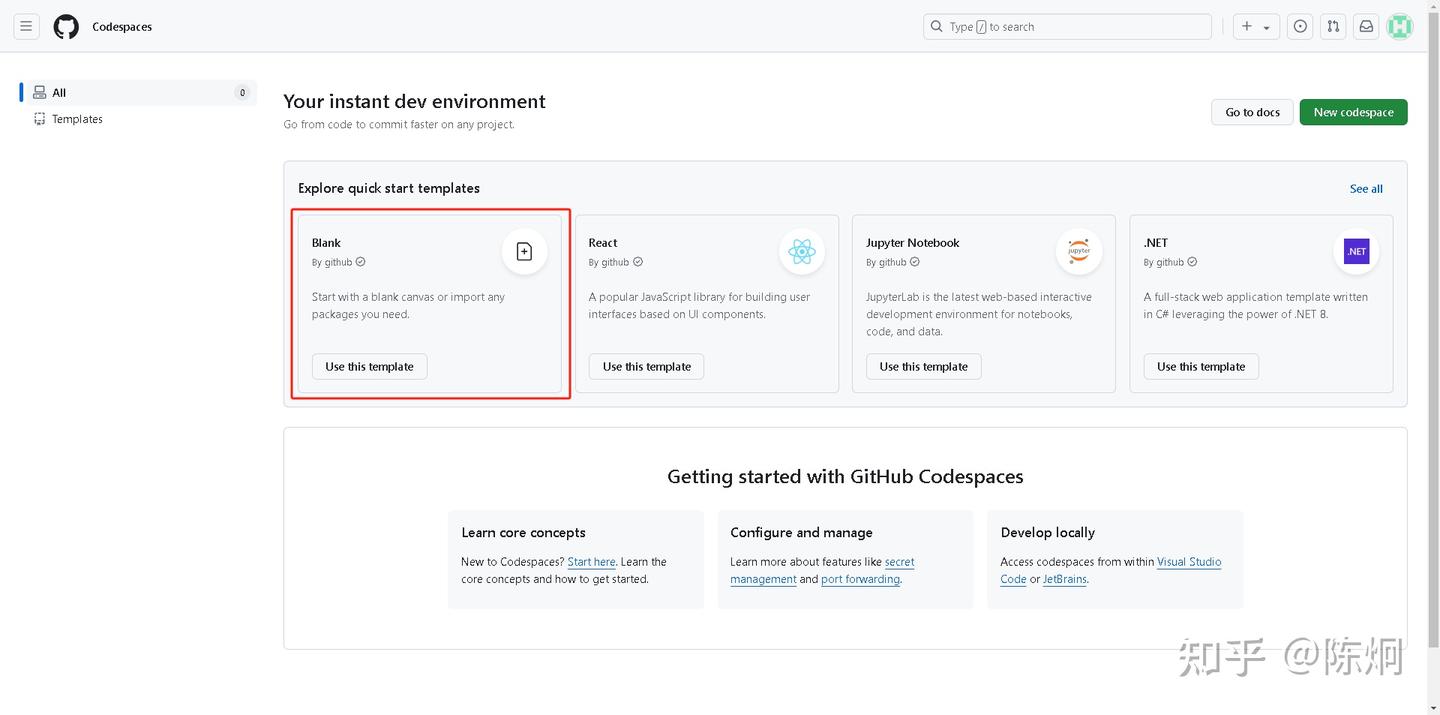Open the hamburger navigation menu
Image resolution: width=1440 pixels, height=715 pixels.
[26, 27]
